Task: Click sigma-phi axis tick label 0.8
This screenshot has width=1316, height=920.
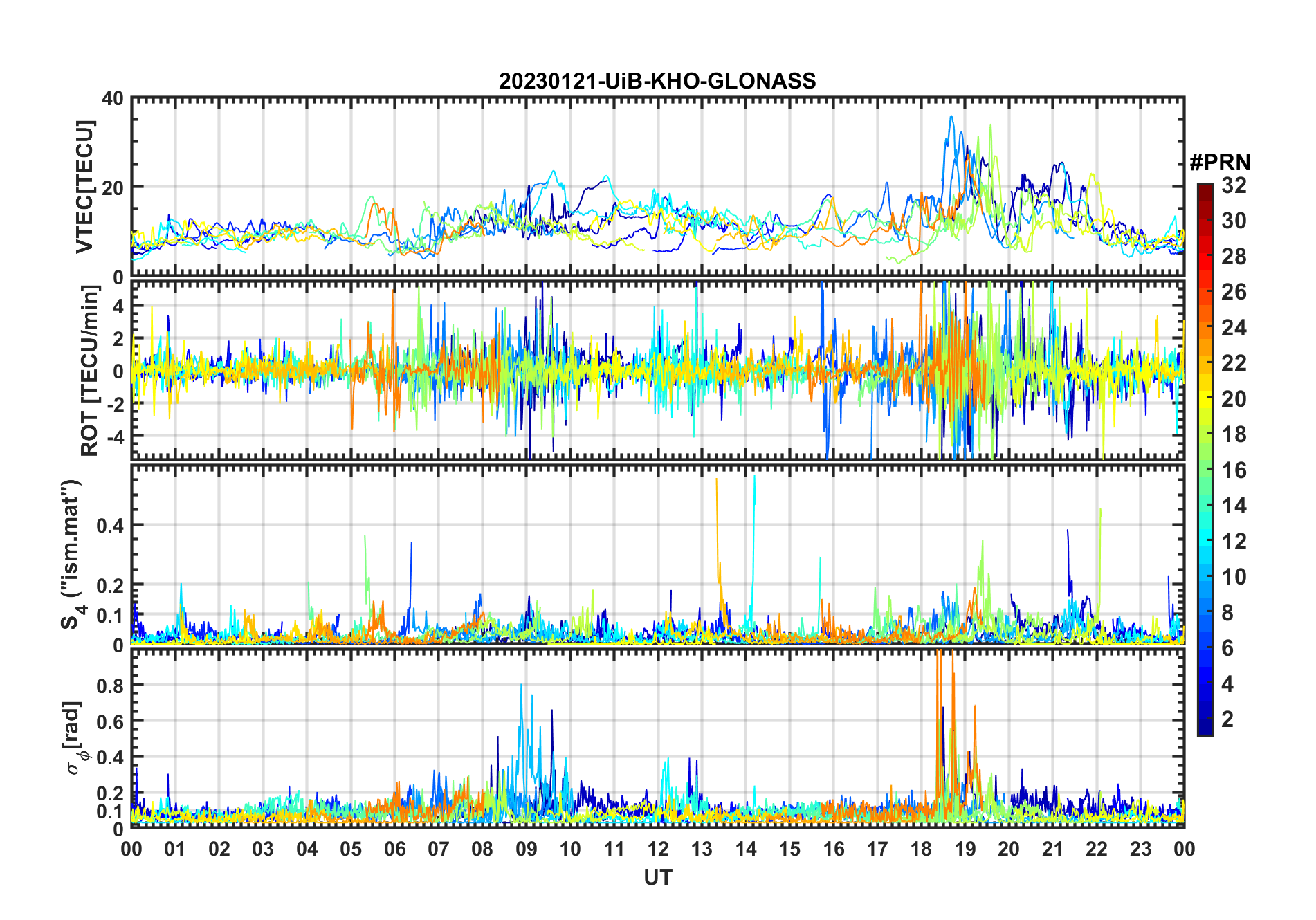Action: click(110, 686)
